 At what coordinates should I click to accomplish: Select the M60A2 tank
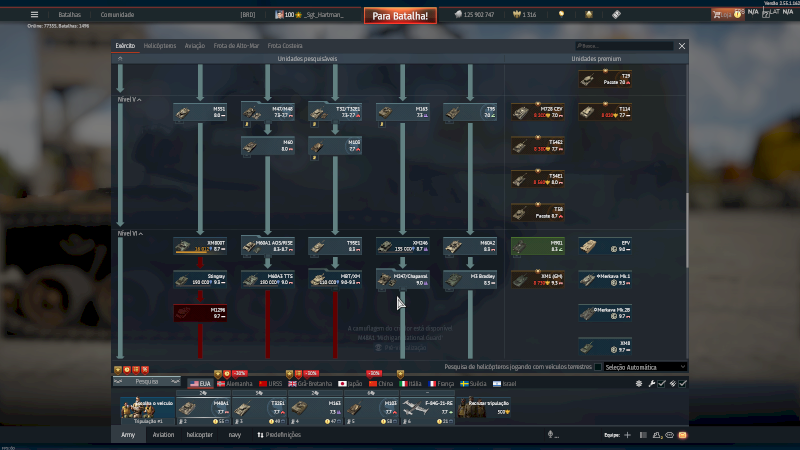click(x=470, y=246)
